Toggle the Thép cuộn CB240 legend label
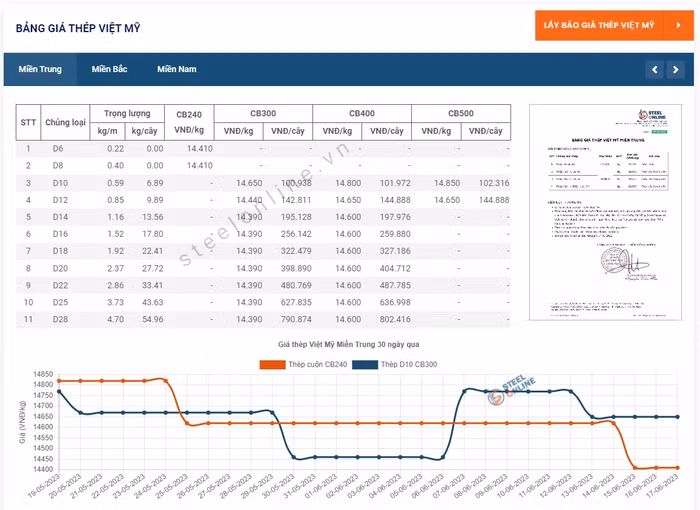Image resolution: width=700 pixels, height=510 pixels. pyautogui.click(x=304, y=363)
